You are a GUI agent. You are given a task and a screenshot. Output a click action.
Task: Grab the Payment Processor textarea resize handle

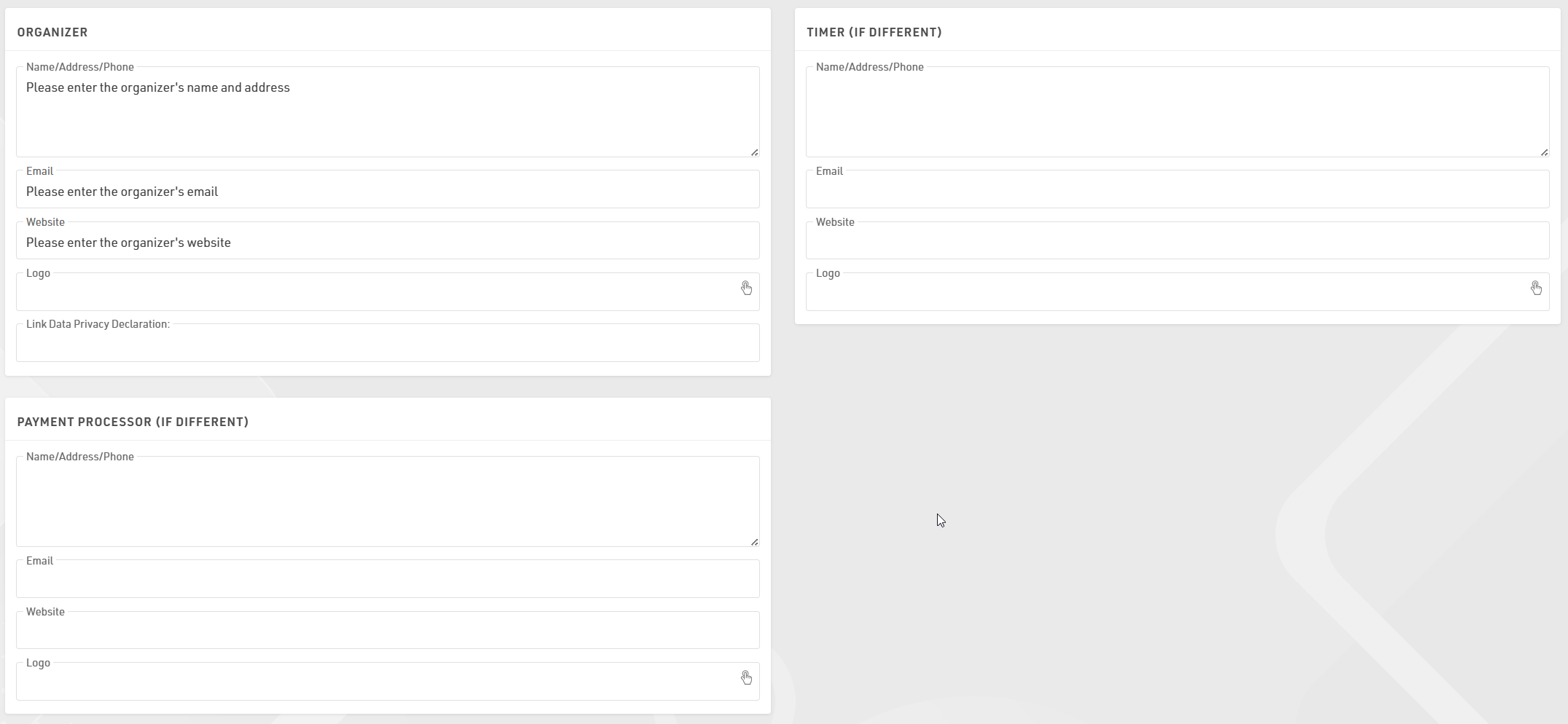coord(754,542)
